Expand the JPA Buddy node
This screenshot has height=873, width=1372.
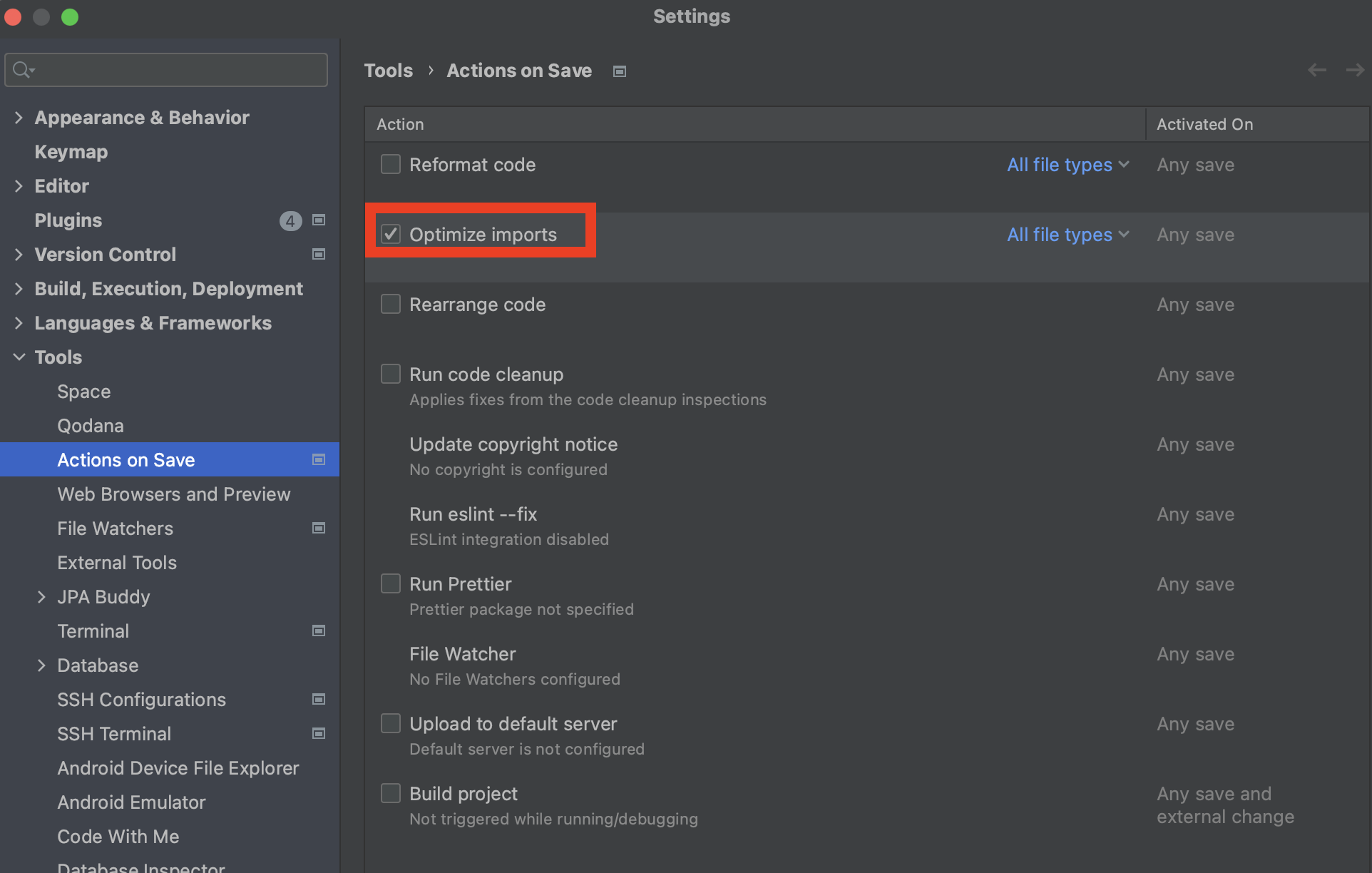point(41,597)
